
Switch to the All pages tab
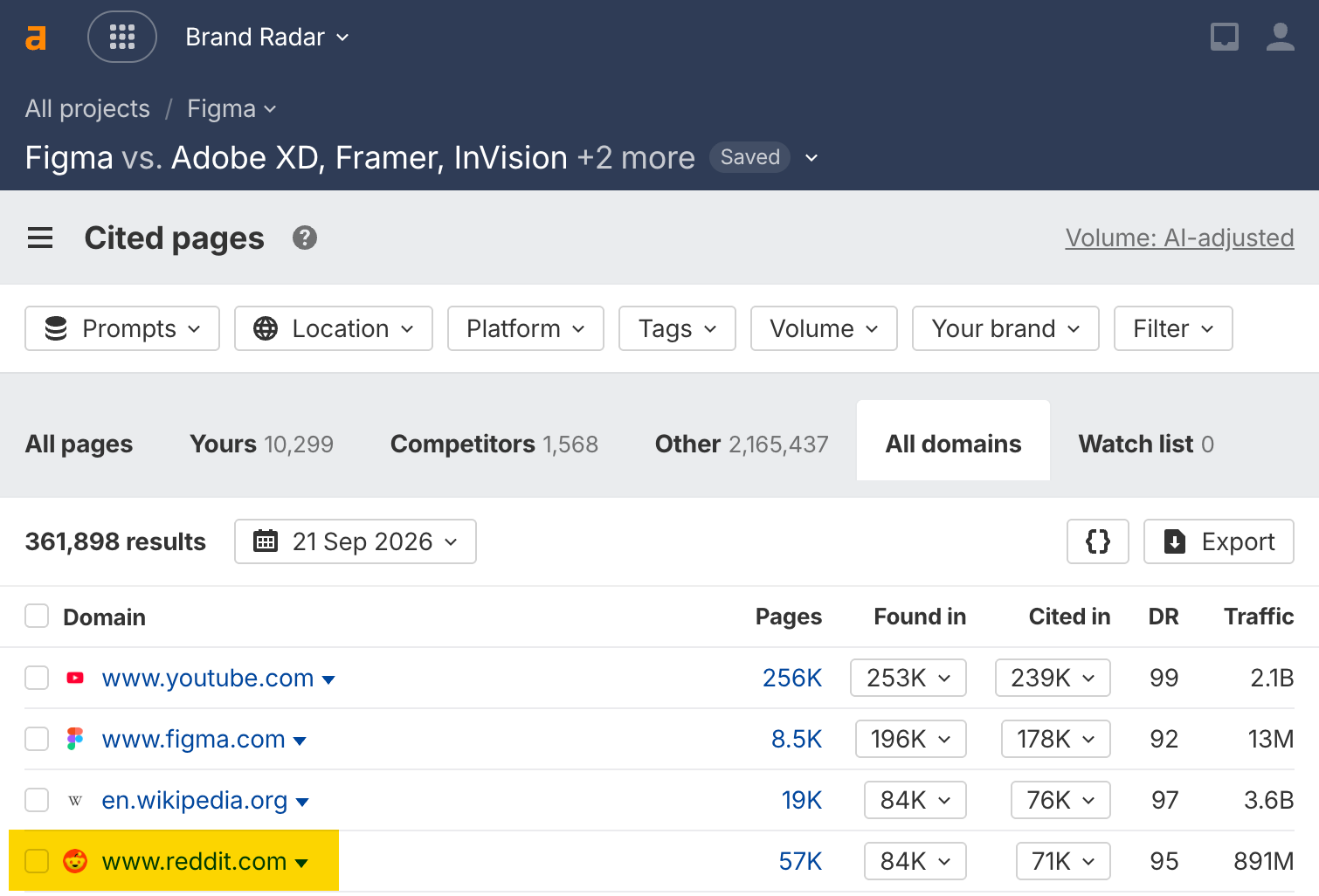[79, 444]
